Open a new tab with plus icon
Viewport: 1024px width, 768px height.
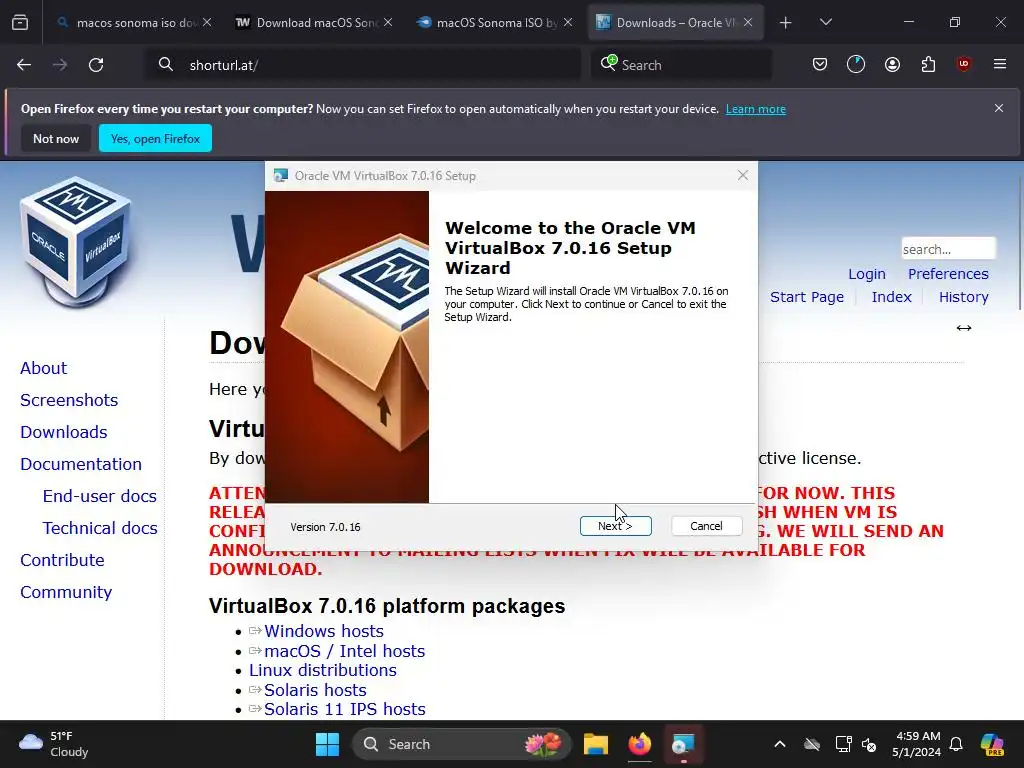pos(786,23)
